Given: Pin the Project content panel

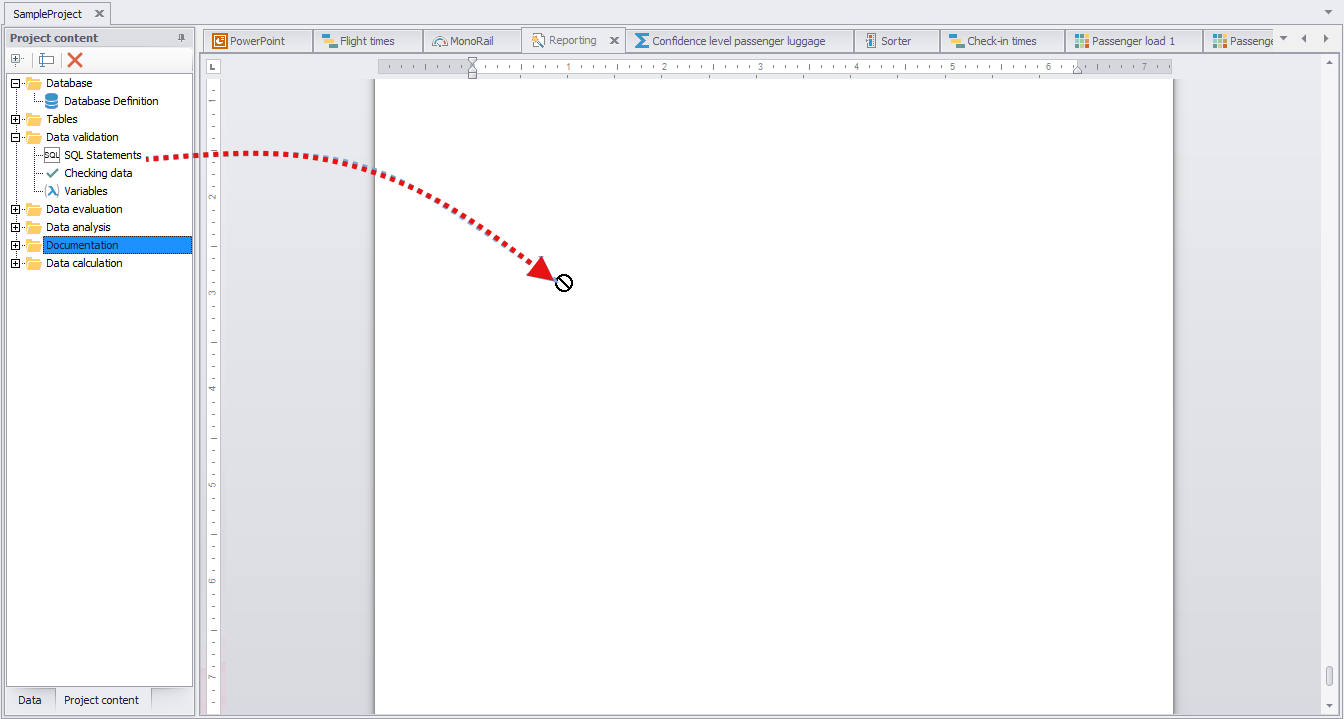Looking at the screenshot, I should point(181,38).
